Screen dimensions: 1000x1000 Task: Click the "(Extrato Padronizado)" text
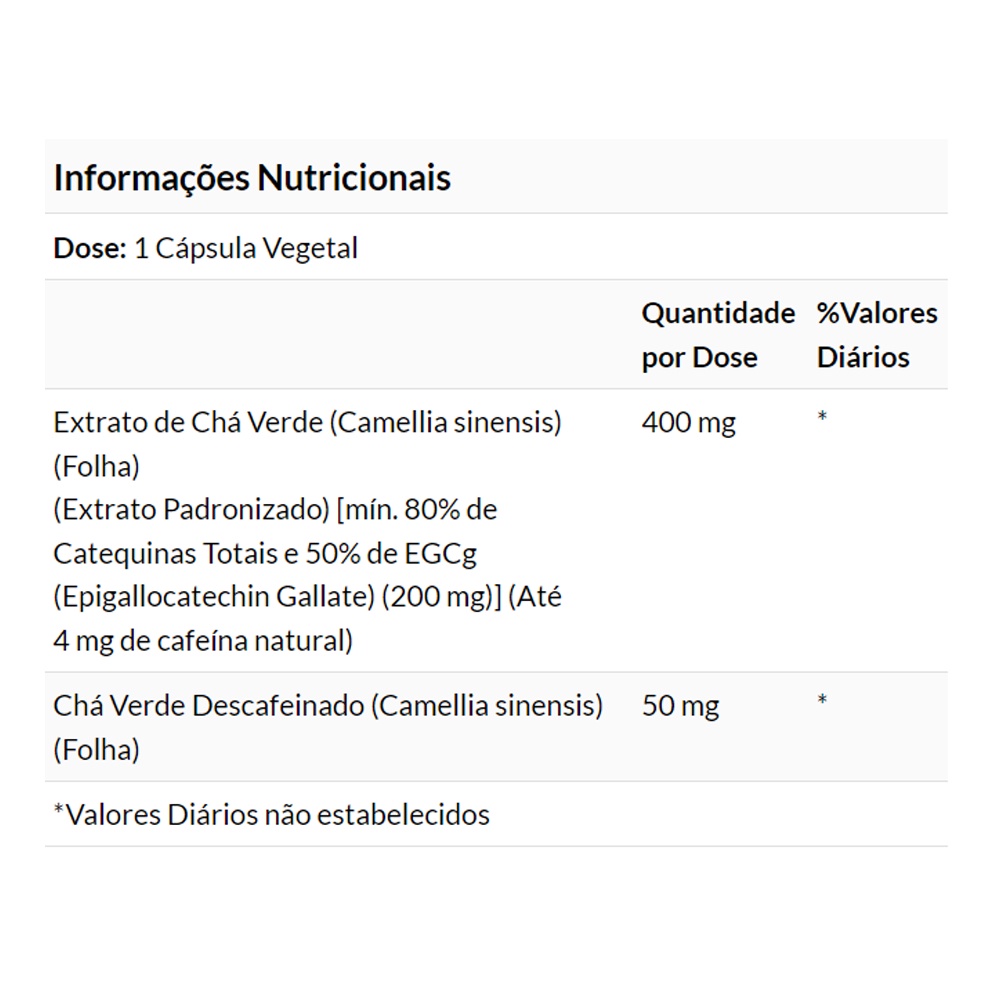click(x=191, y=510)
